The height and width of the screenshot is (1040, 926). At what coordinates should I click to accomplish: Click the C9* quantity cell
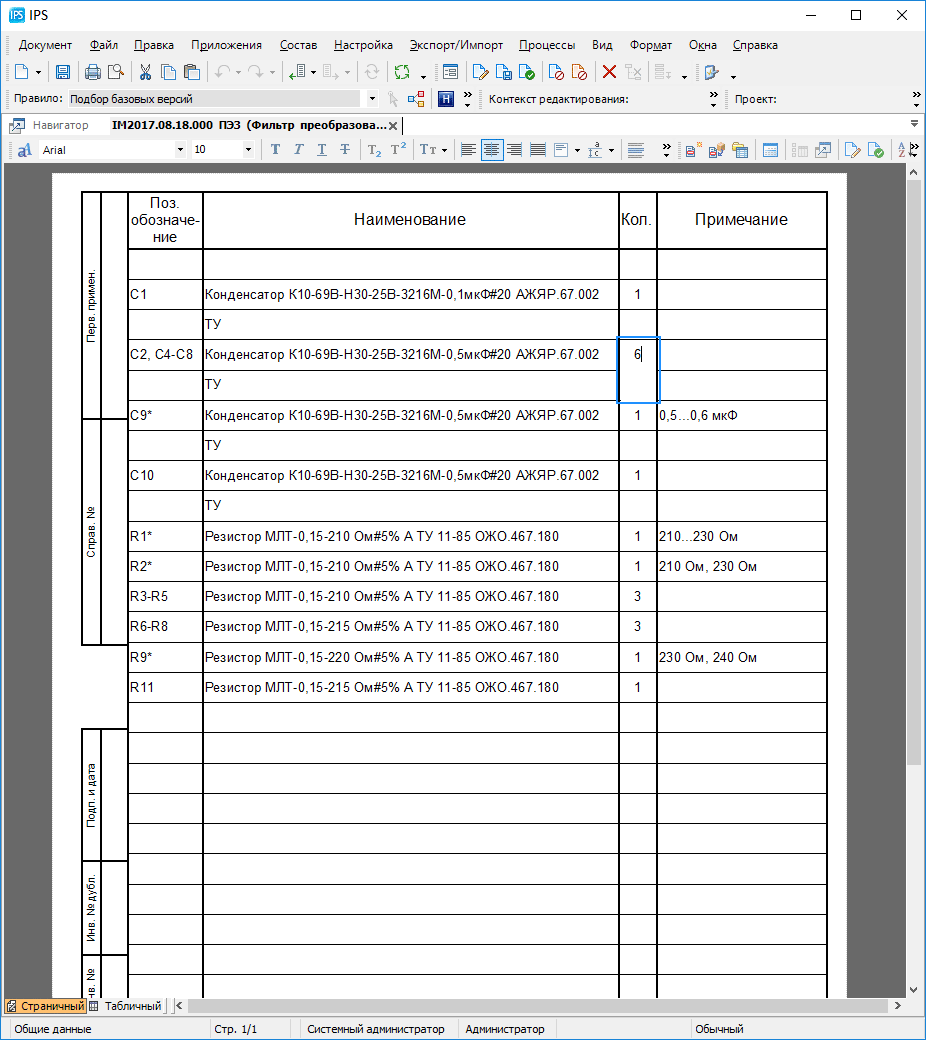tap(637, 416)
